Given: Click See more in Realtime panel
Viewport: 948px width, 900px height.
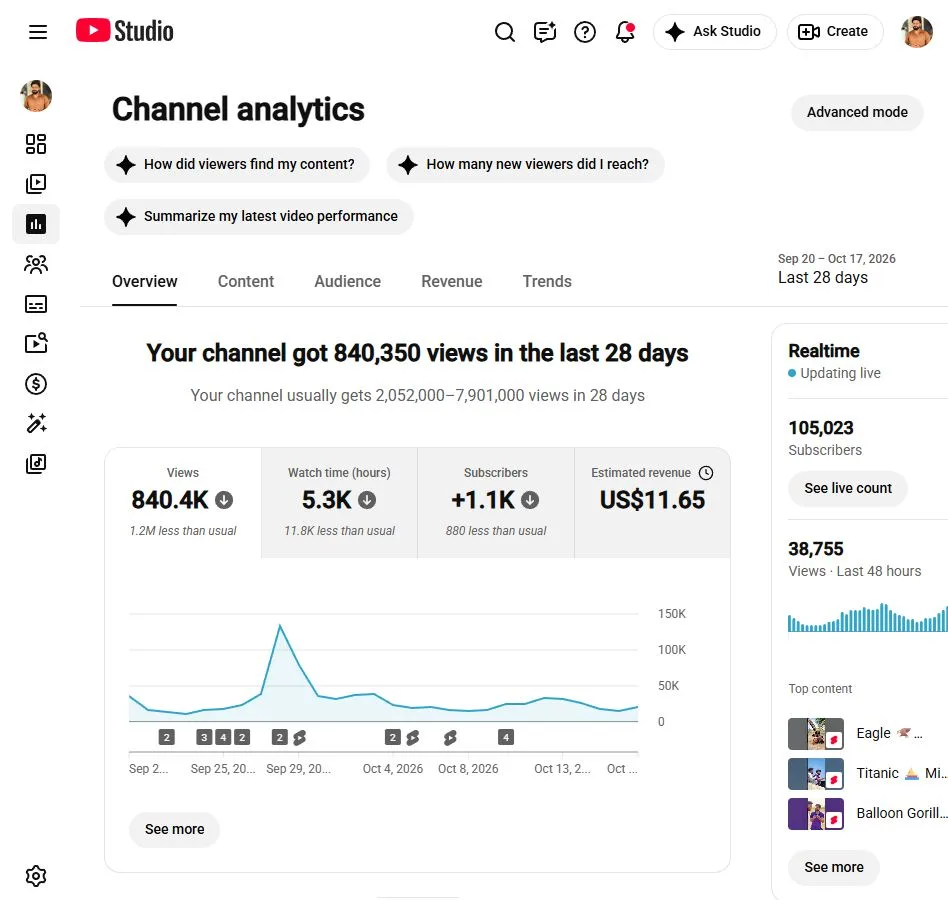Looking at the screenshot, I should (x=834, y=867).
